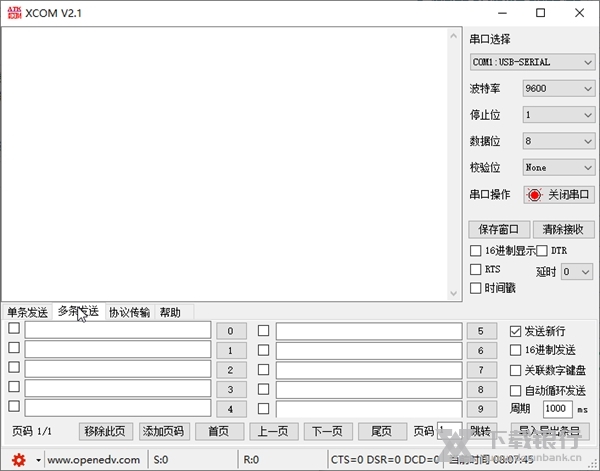Open the data bits dropdown showing 8
Screen dimensions: 600x471
559,141
